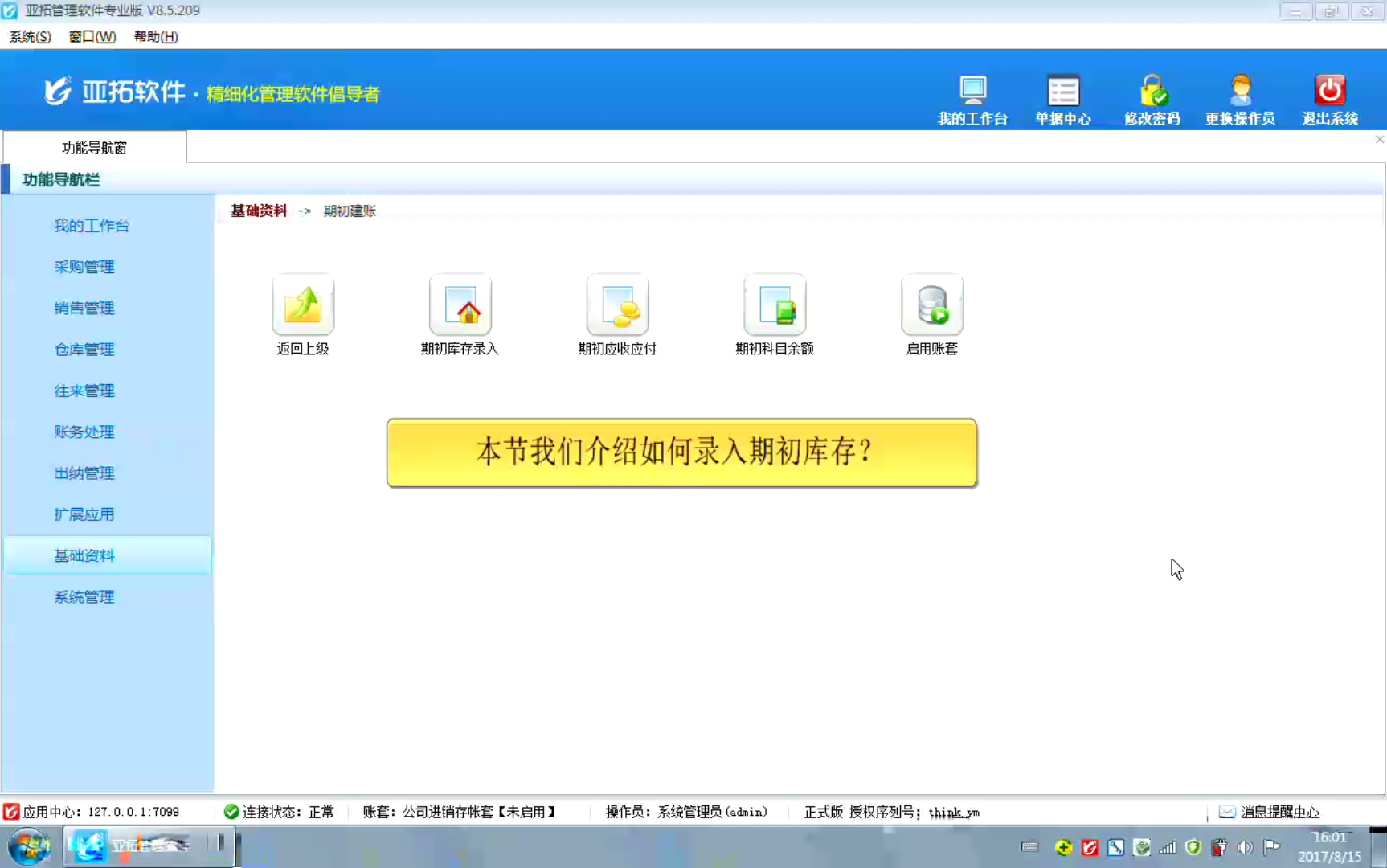Image resolution: width=1387 pixels, height=868 pixels.
Task: Open 我的工作台 in the top toolbar
Action: tap(972, 100)
